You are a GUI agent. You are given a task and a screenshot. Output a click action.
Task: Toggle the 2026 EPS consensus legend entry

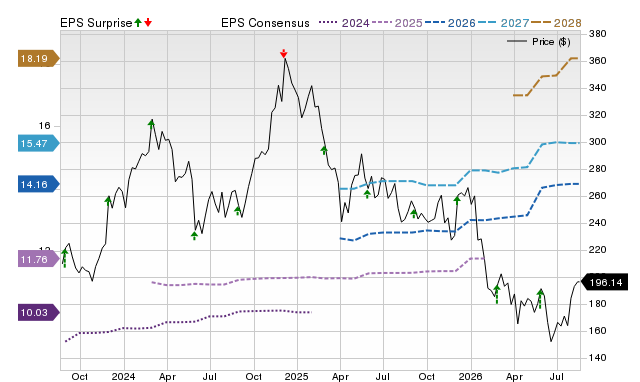450,23
